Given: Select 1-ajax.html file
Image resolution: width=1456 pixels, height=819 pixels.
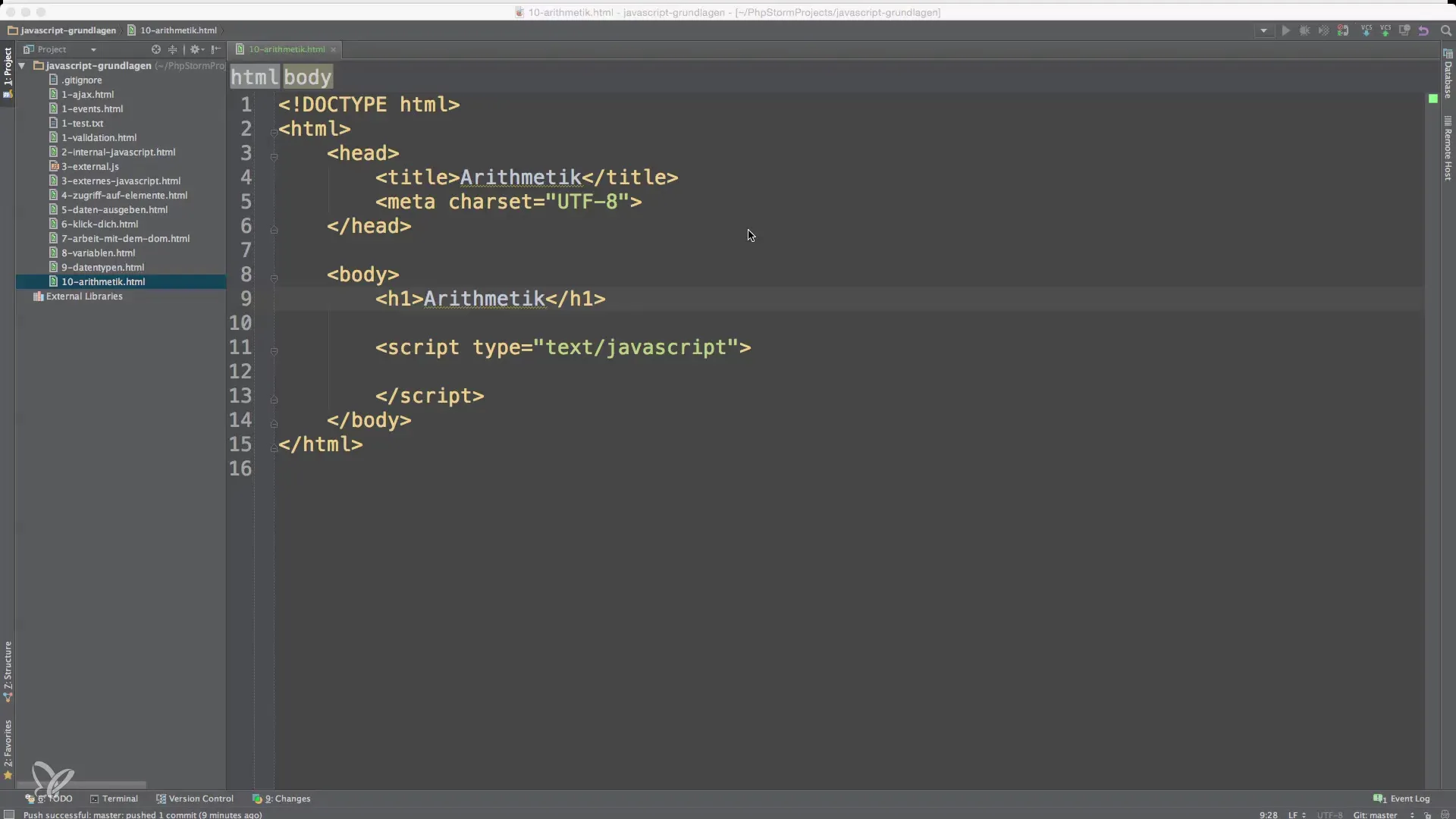Looking at the screenshot, I should pyautogui.click(x=87, y=94).
